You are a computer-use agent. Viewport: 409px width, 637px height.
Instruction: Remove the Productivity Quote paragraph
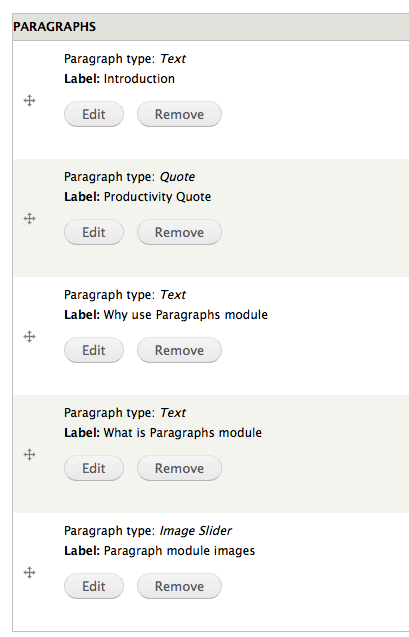point(179,232)
